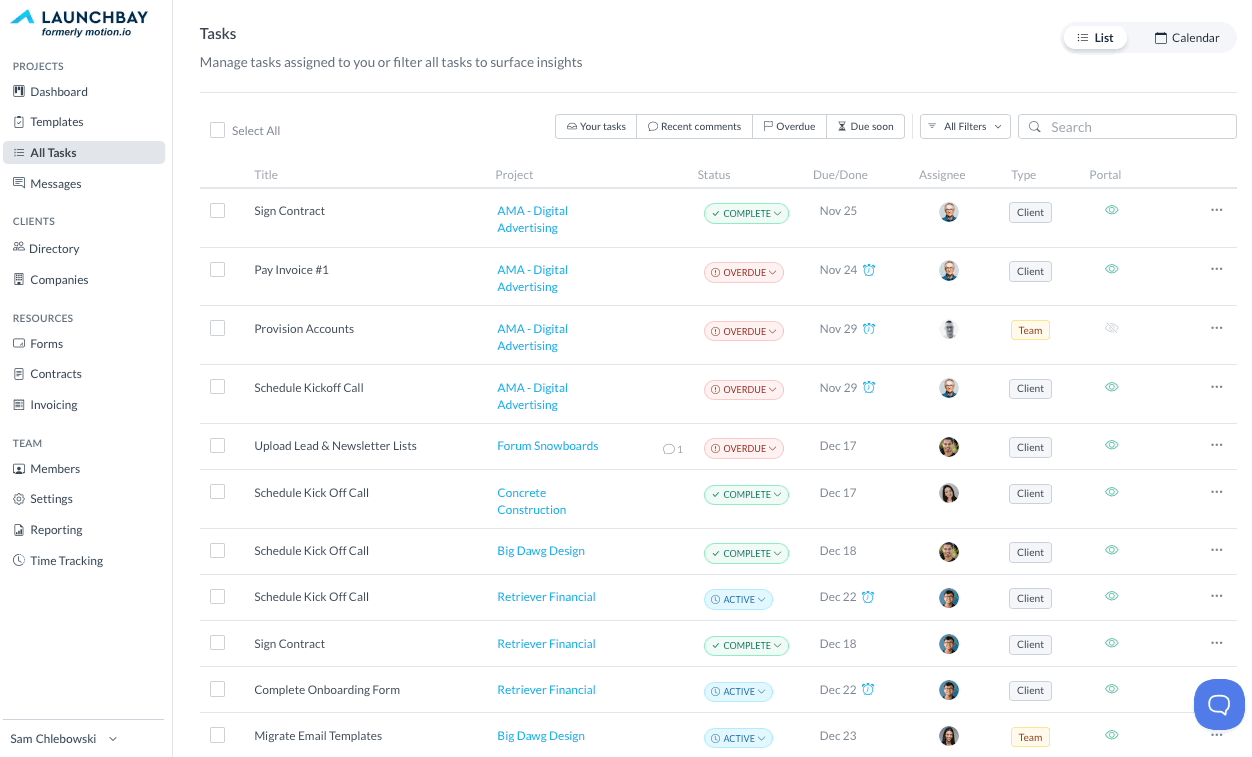The width and height of the screenshot is (1252, 757).
Task: Expand COMPLETE status dropdown on Sign Contract AMA
Action: coord(746,213)
